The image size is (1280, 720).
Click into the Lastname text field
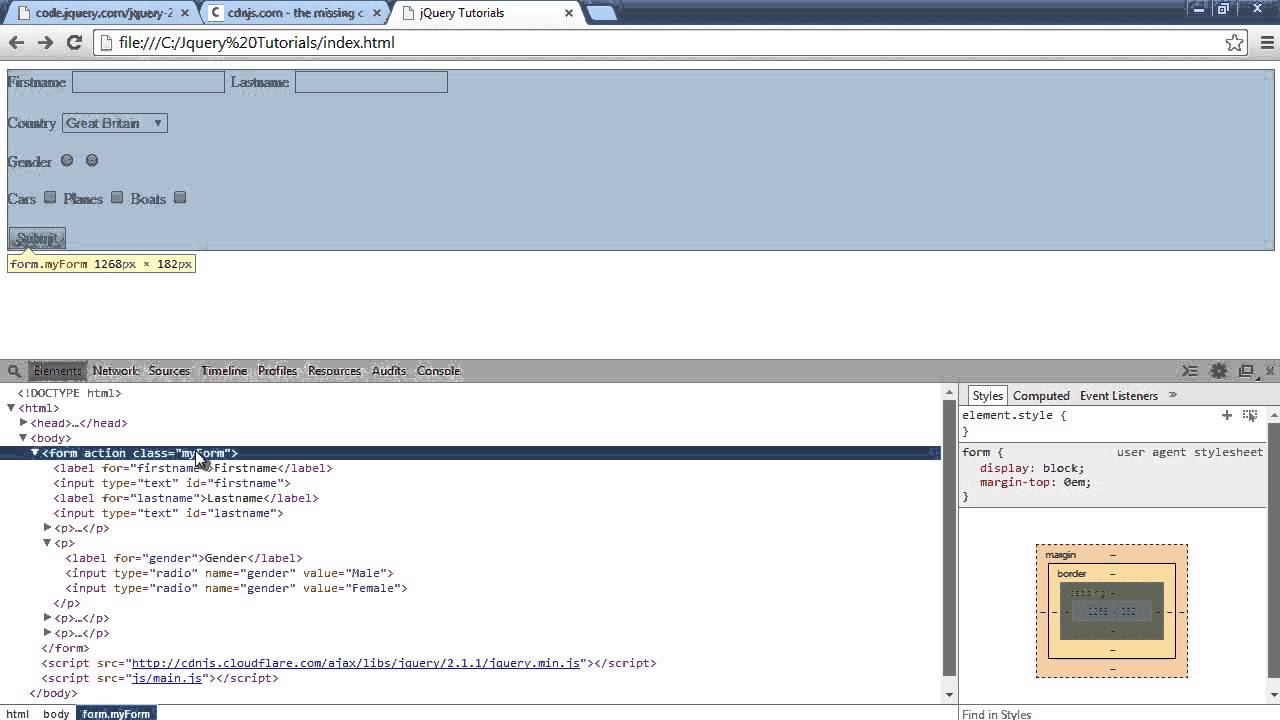point(371,82)
